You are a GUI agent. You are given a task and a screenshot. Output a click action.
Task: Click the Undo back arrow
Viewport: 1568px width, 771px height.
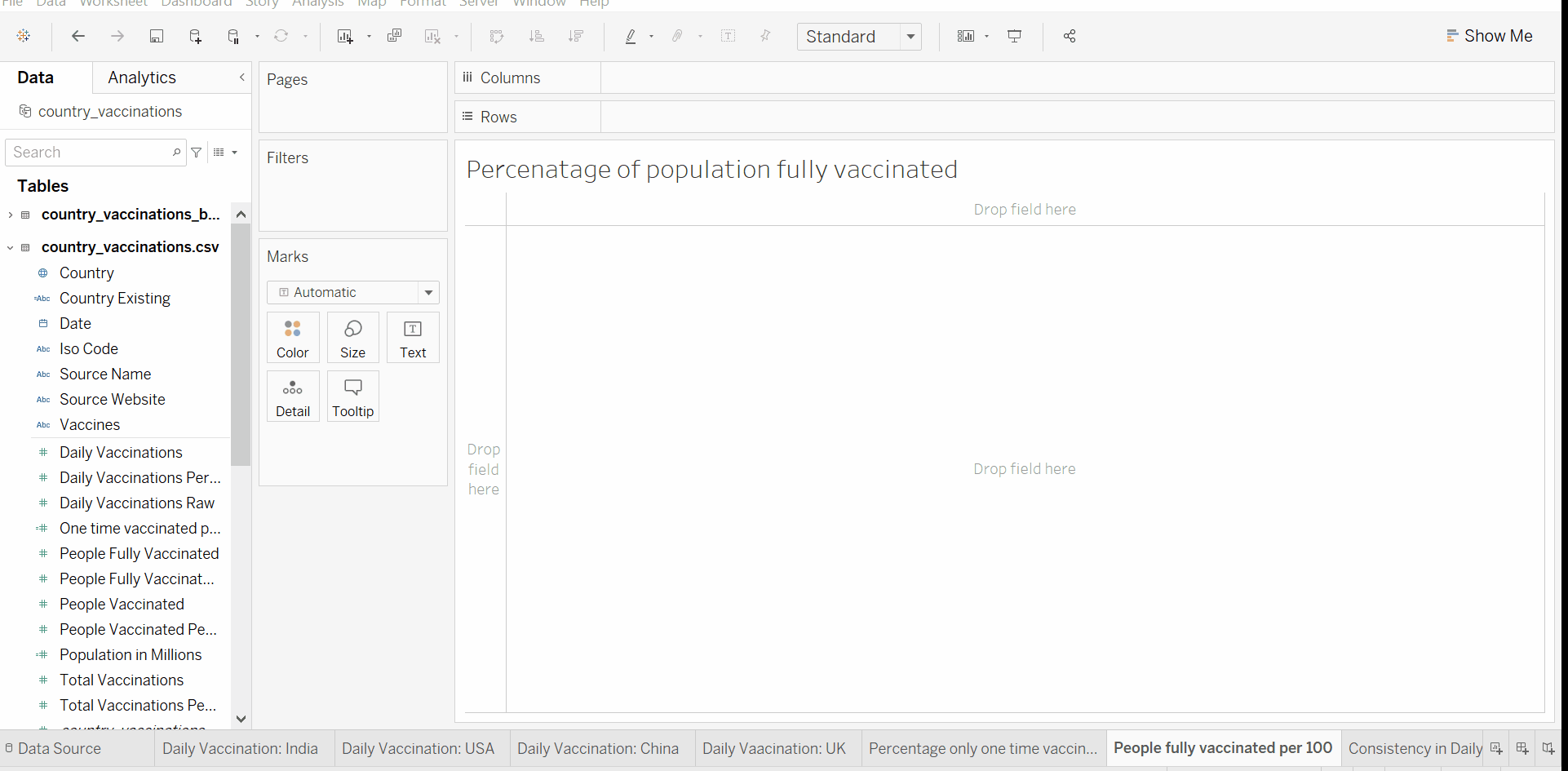pos(78,36)
